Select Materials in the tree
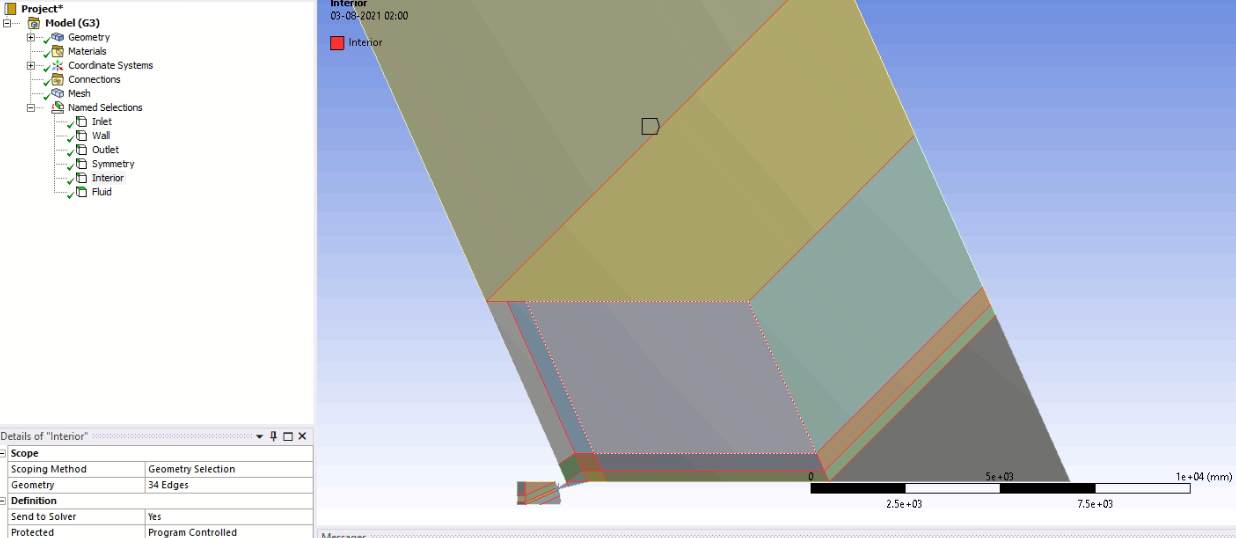This screenshot has width=1236, height=538. (x=87, y=51)
